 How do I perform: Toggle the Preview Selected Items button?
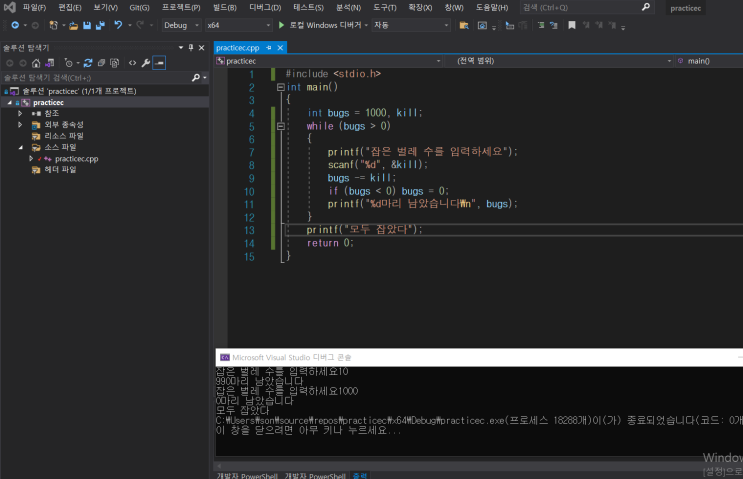click(159, 63)
